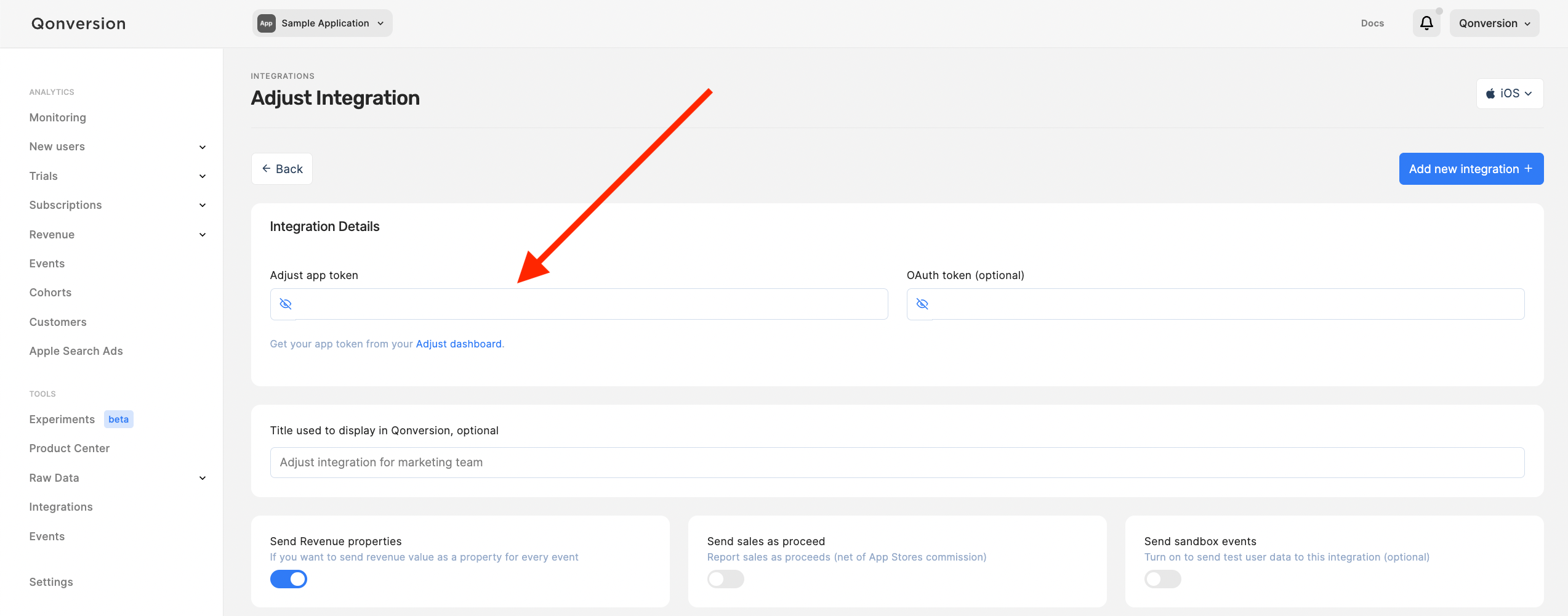Reveal the OAuth token value
Image resolution: width=1568 pixels, height=616 pixels.
[x=922, y=304]
